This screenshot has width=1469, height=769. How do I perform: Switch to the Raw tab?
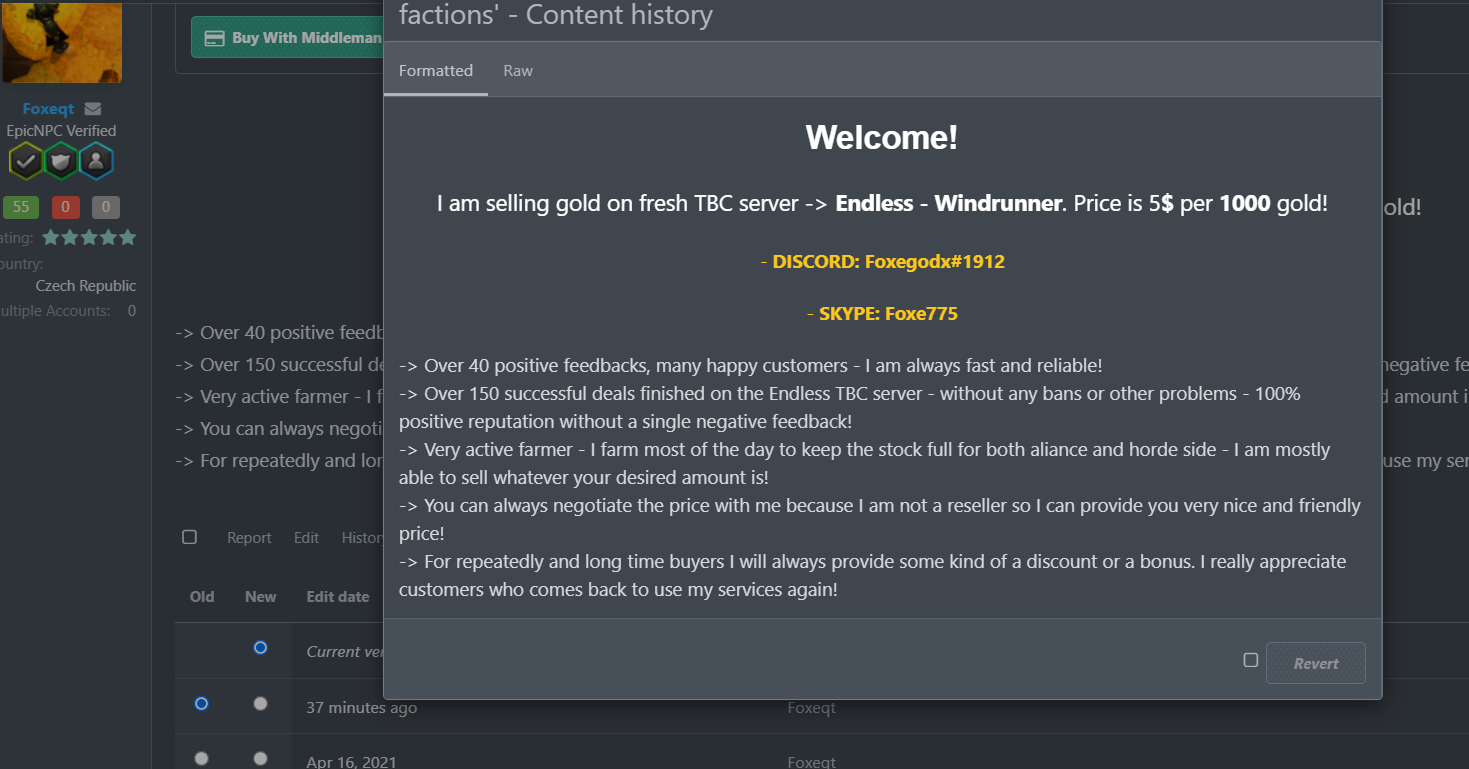pos(518,71)
